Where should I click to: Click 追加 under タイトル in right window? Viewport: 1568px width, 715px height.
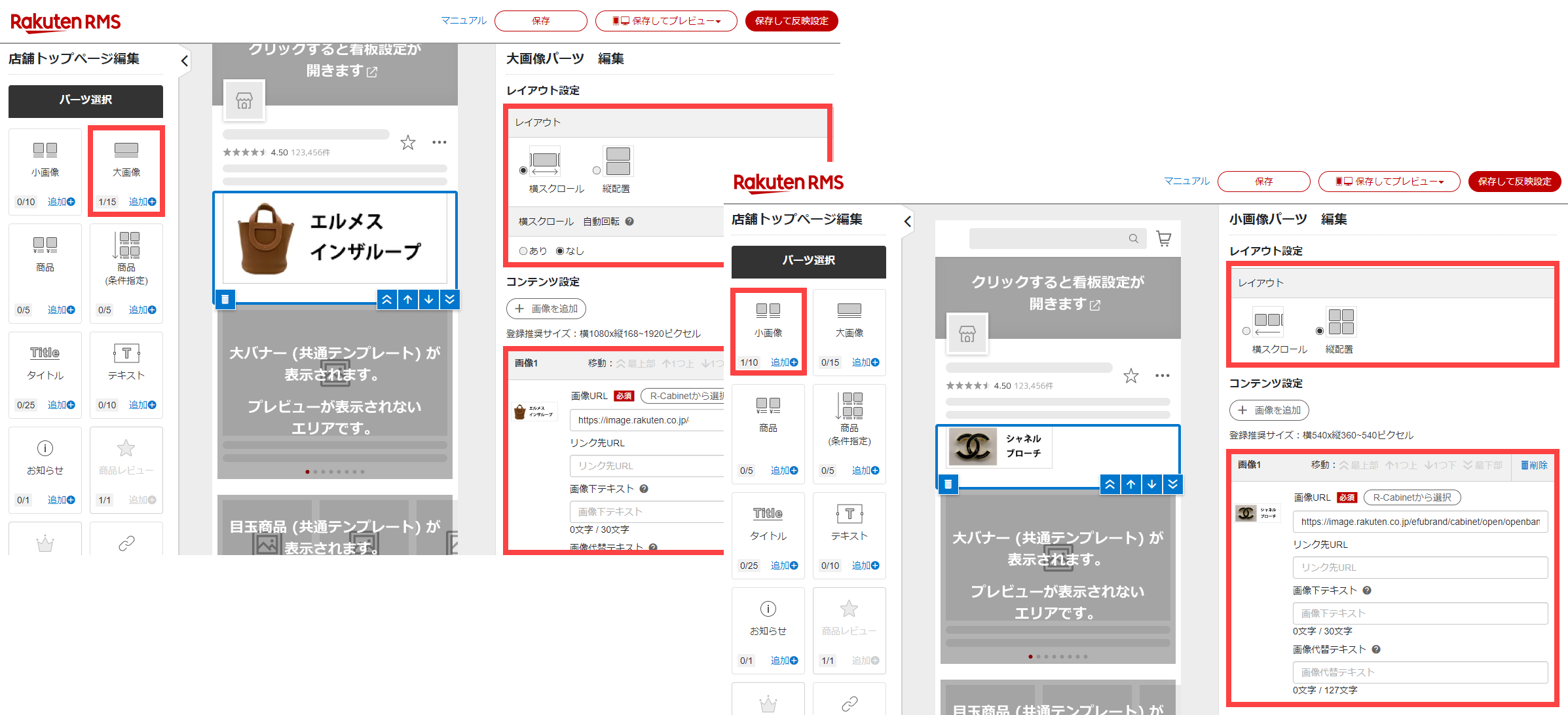(x=784, y=566)
